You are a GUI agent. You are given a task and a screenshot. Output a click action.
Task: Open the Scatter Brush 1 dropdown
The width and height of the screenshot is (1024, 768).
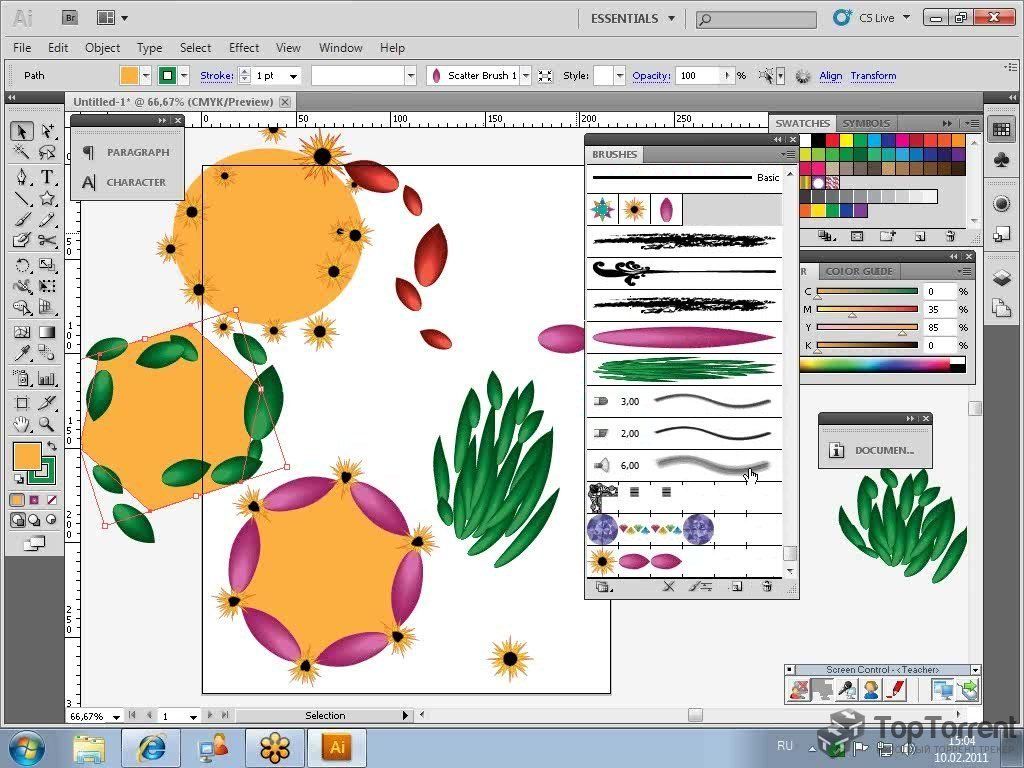(x=525, y=76)
